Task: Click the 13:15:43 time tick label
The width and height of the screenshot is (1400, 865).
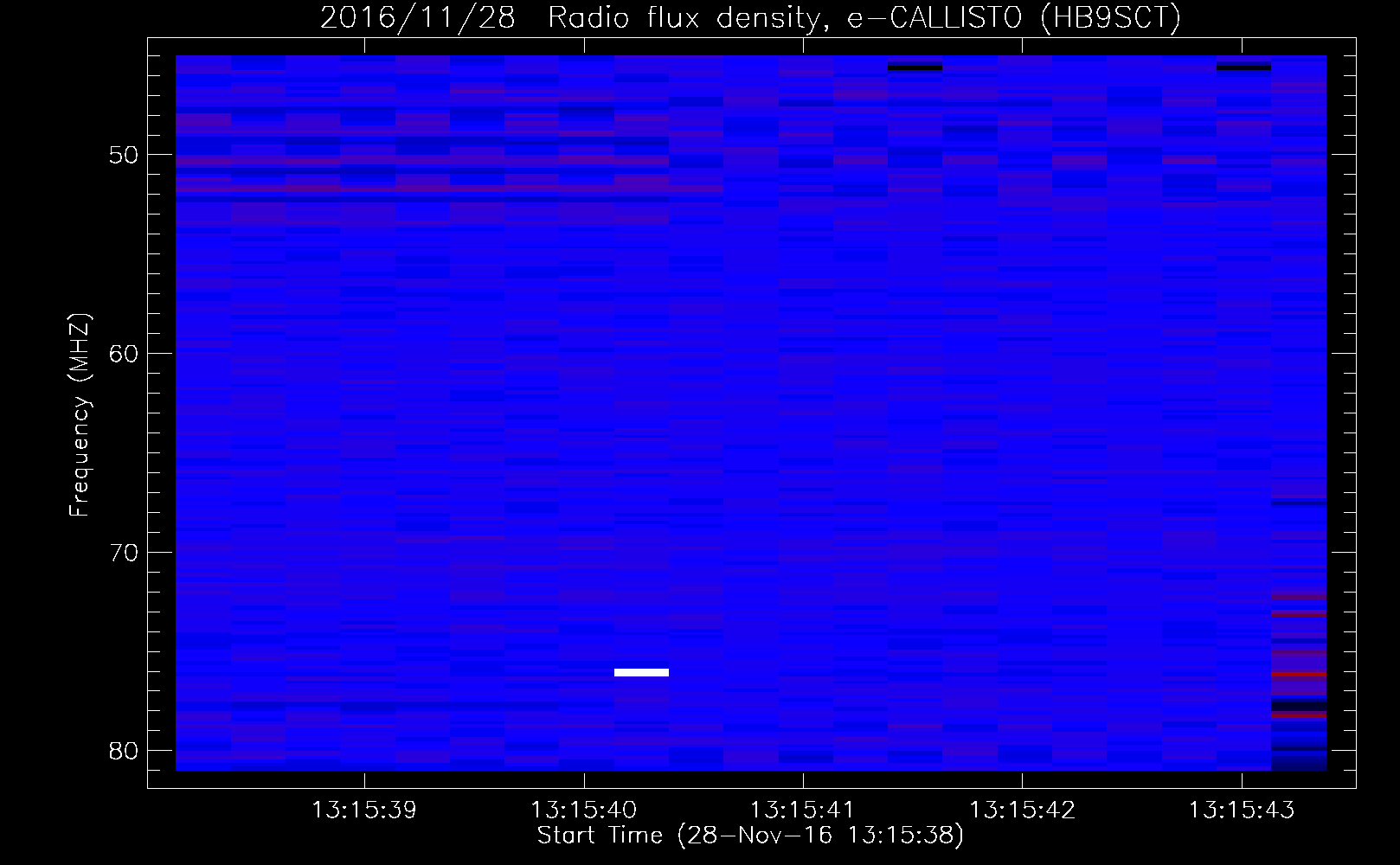Action: [1241, 811]
